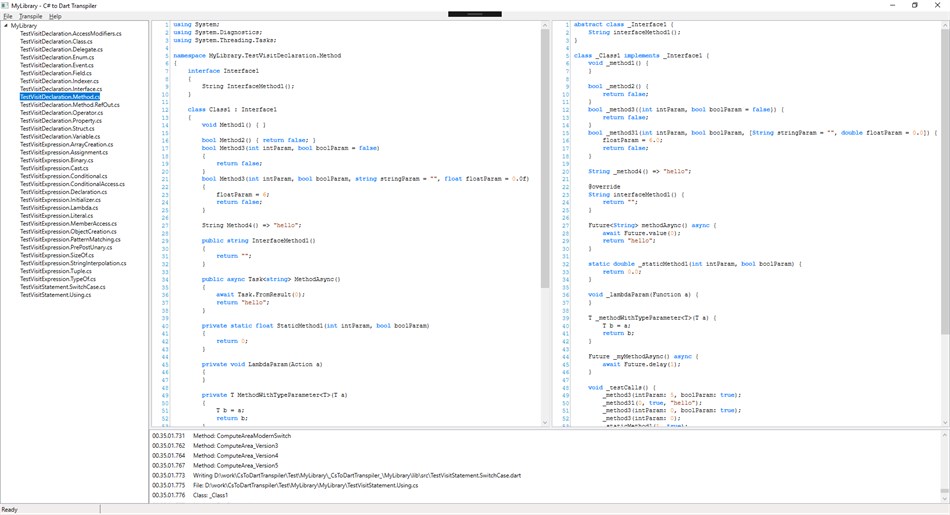
Task: Select TestVisitStatement.Using.cs file
Action: coord(55,294)
